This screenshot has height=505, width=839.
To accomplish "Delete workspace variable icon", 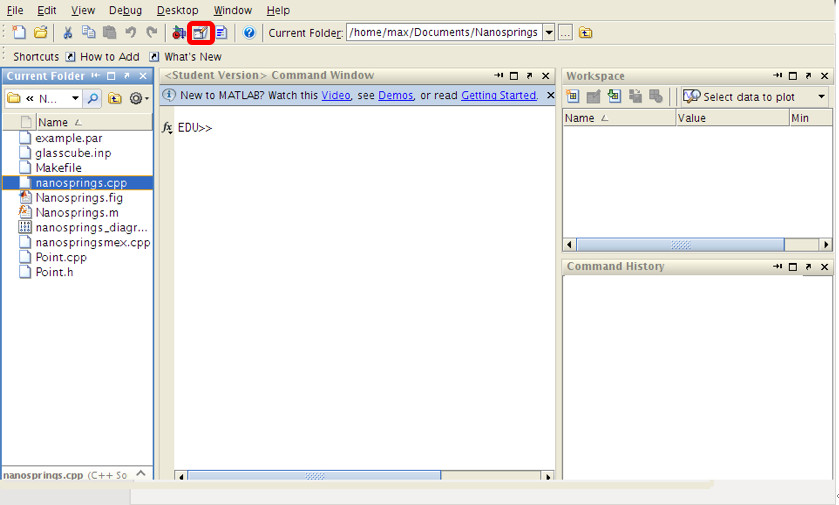I will (x=655, y=96).
